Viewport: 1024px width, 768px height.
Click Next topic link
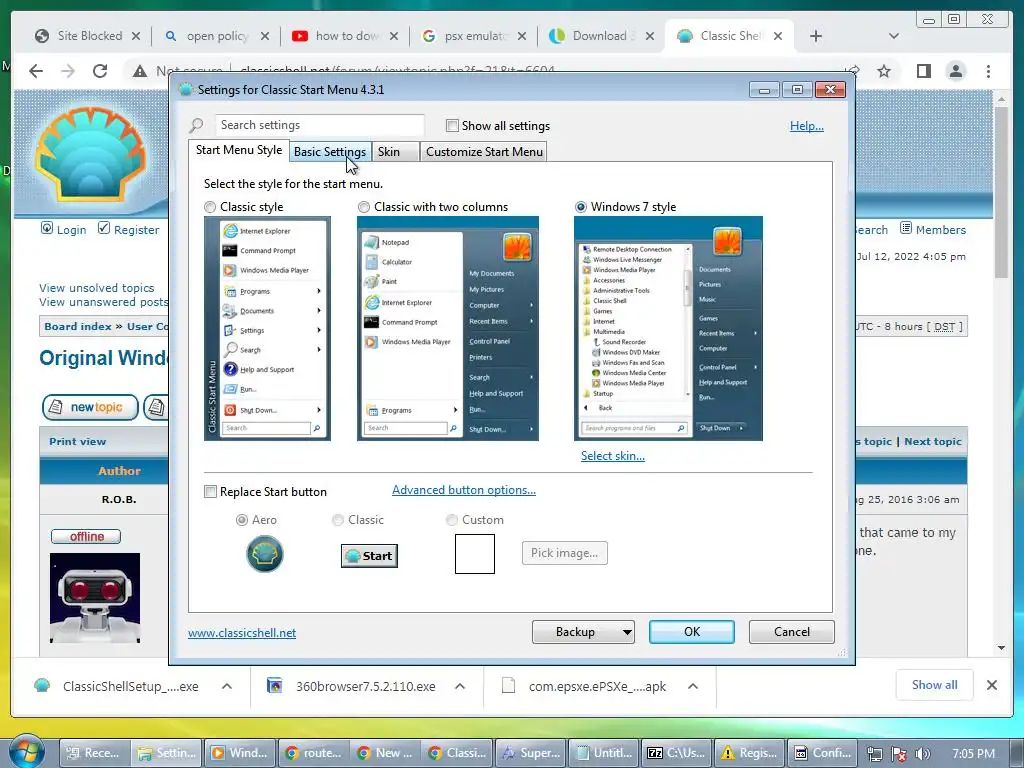933,441
